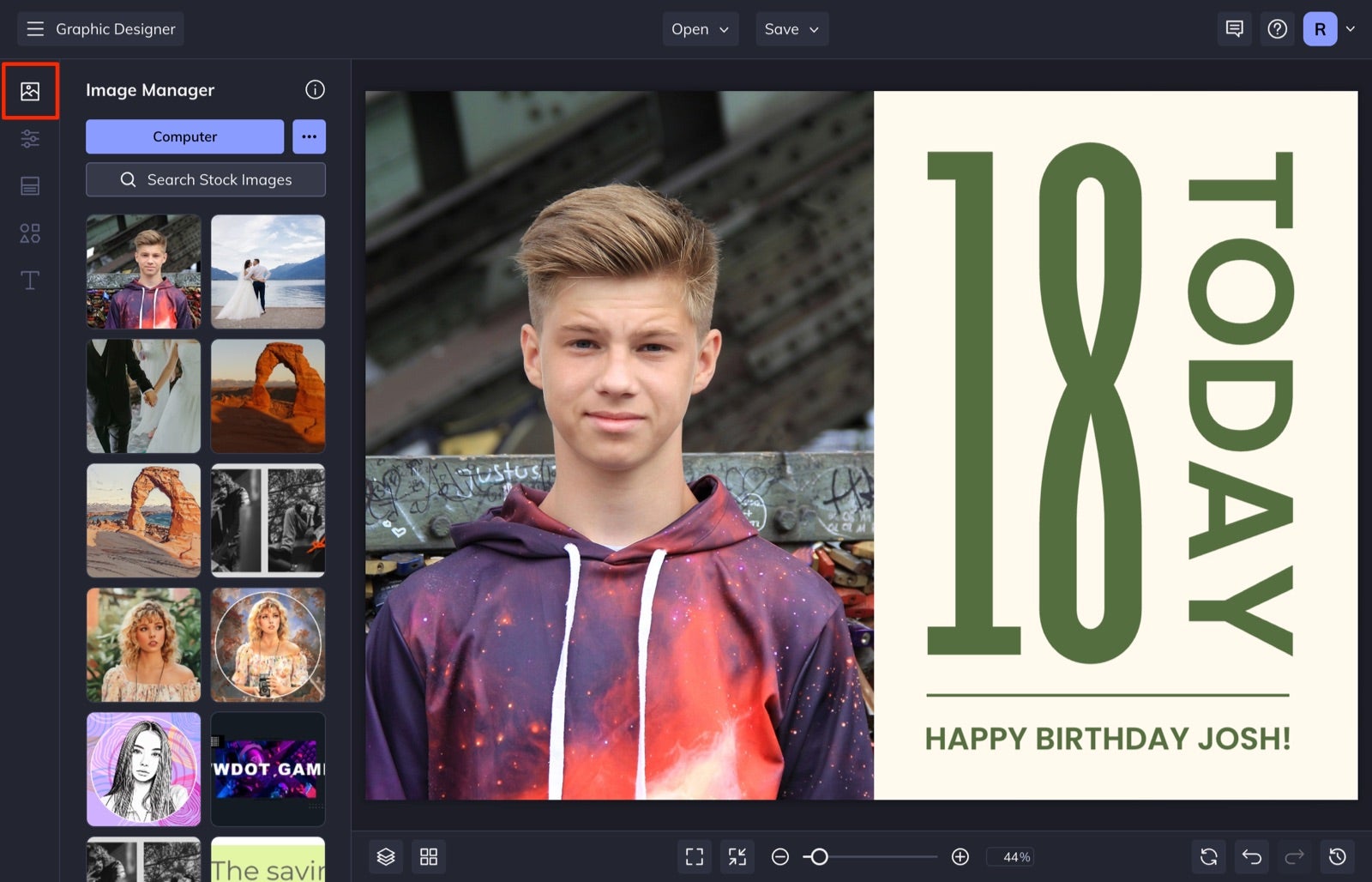
Task: Click the zoom slider handle
Action: 819,856
